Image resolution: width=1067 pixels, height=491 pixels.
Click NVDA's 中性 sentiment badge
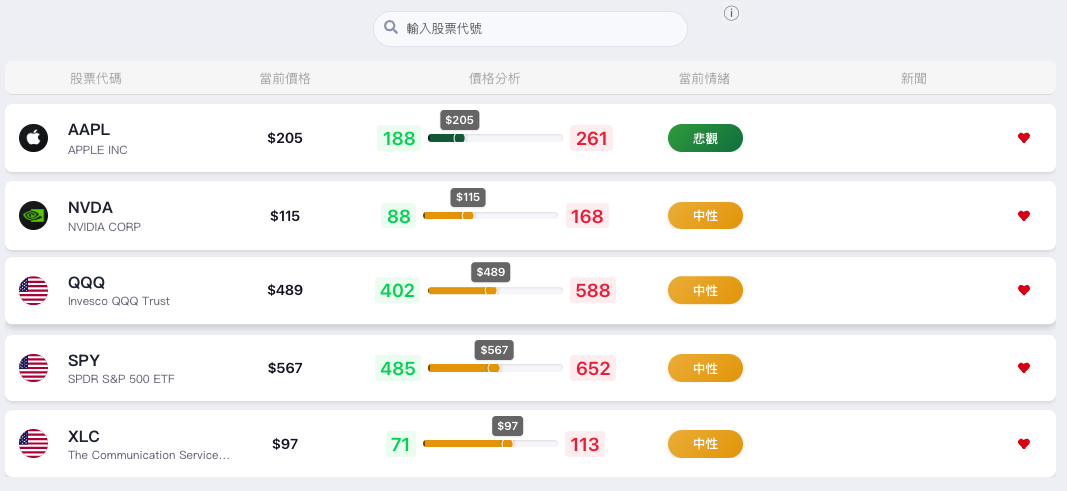705,216
